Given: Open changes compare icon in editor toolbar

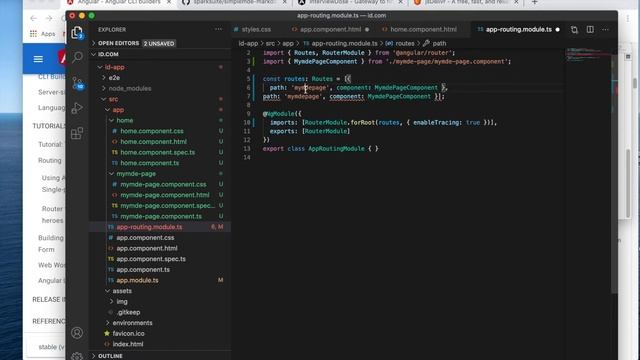Looking at the screenshot, I should tap(574, 29).
